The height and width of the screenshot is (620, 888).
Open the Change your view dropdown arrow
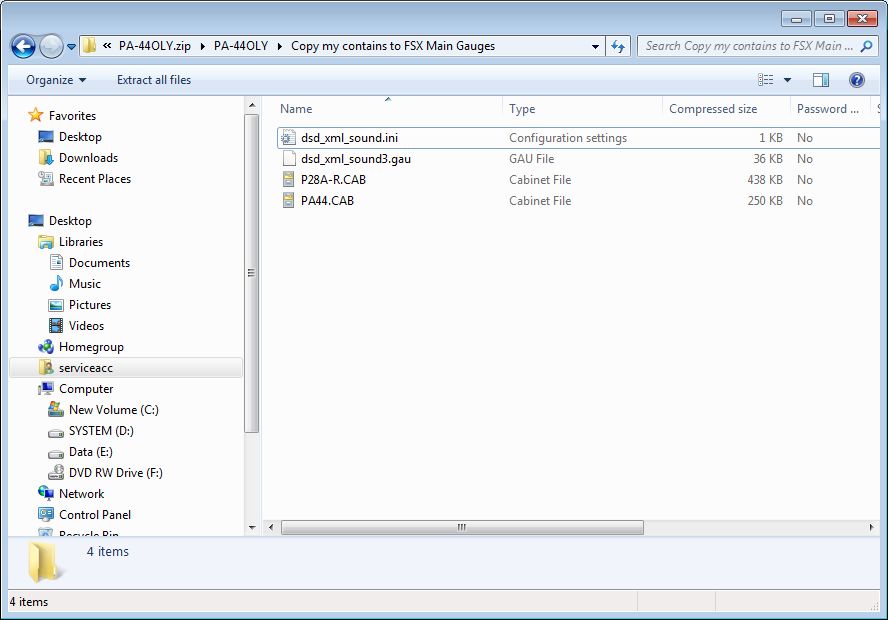point(787,80)
